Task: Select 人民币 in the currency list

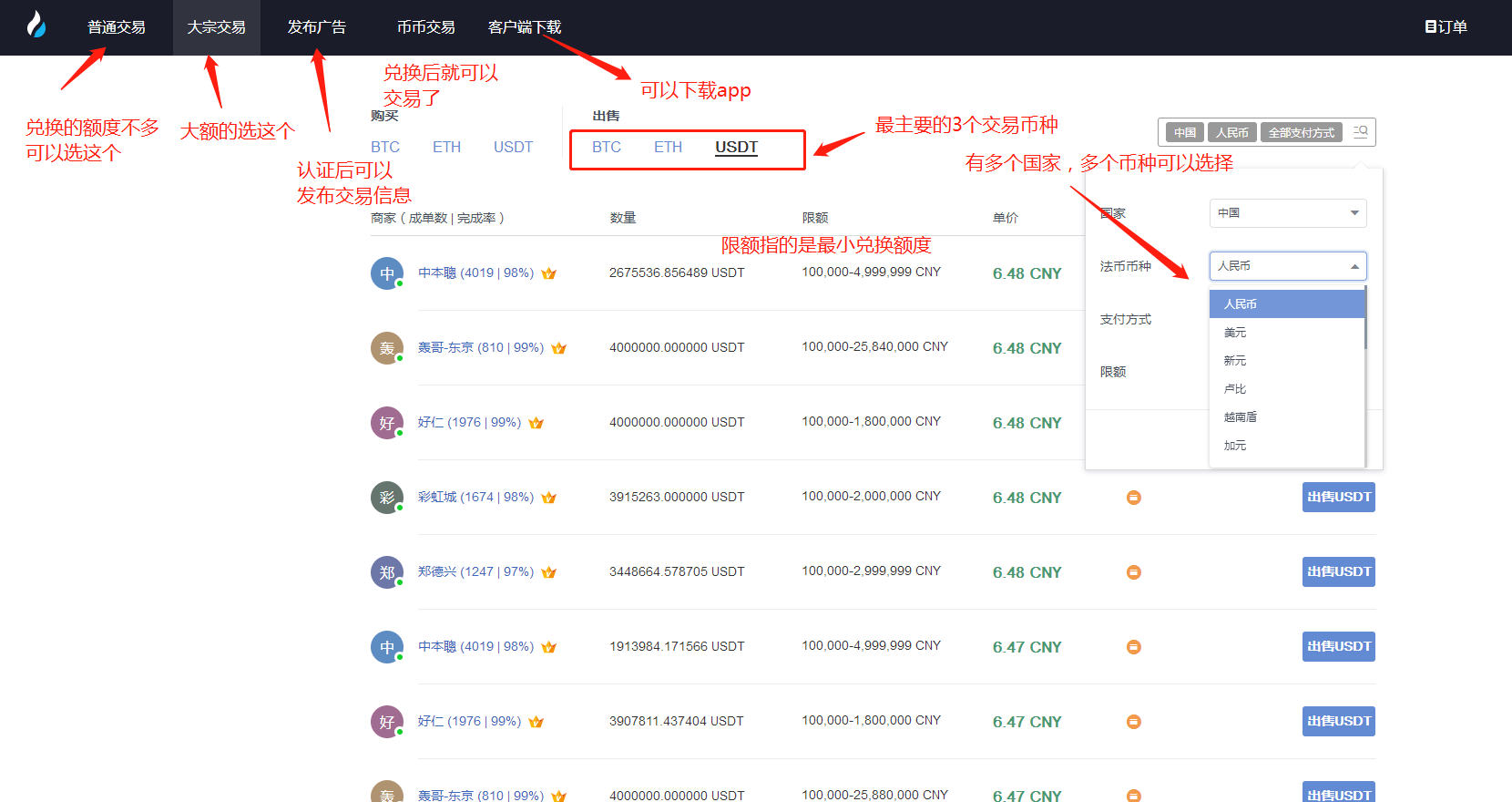Action: (x=1286, y=304)
